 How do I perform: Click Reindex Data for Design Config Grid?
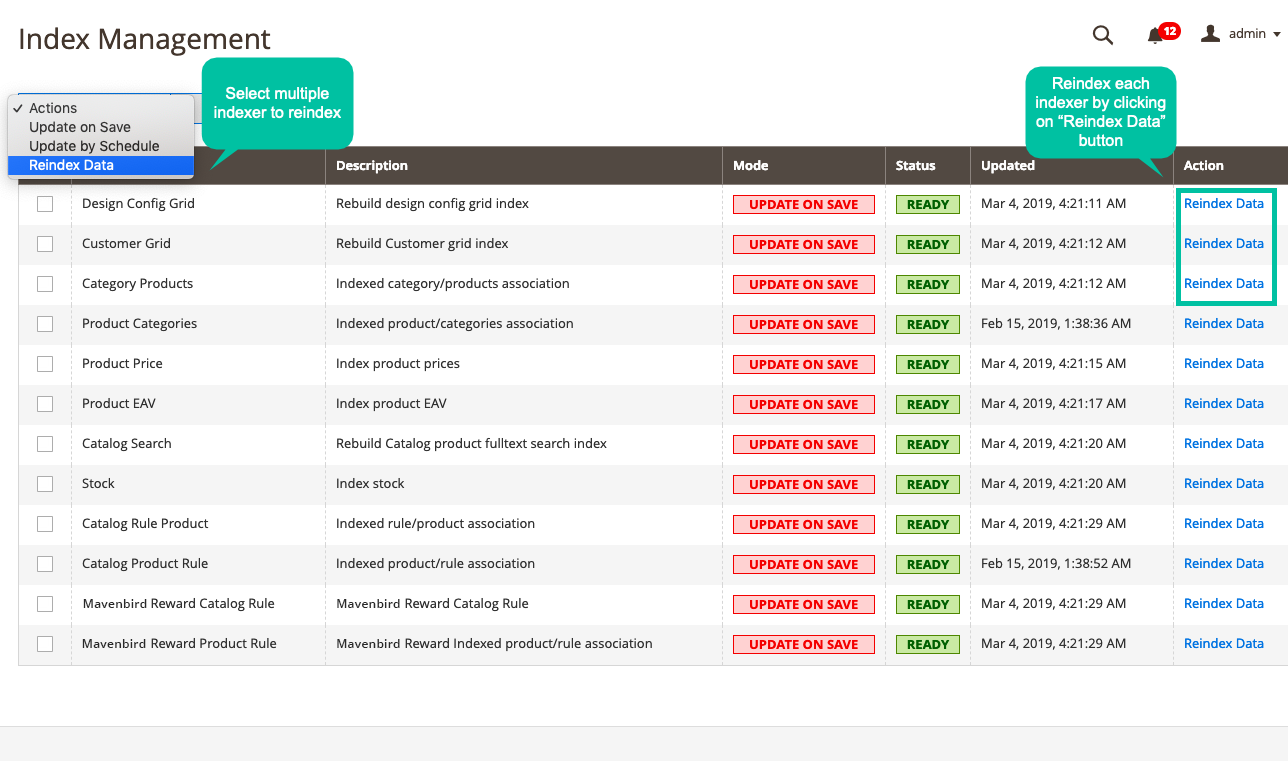pos(1224,203)
